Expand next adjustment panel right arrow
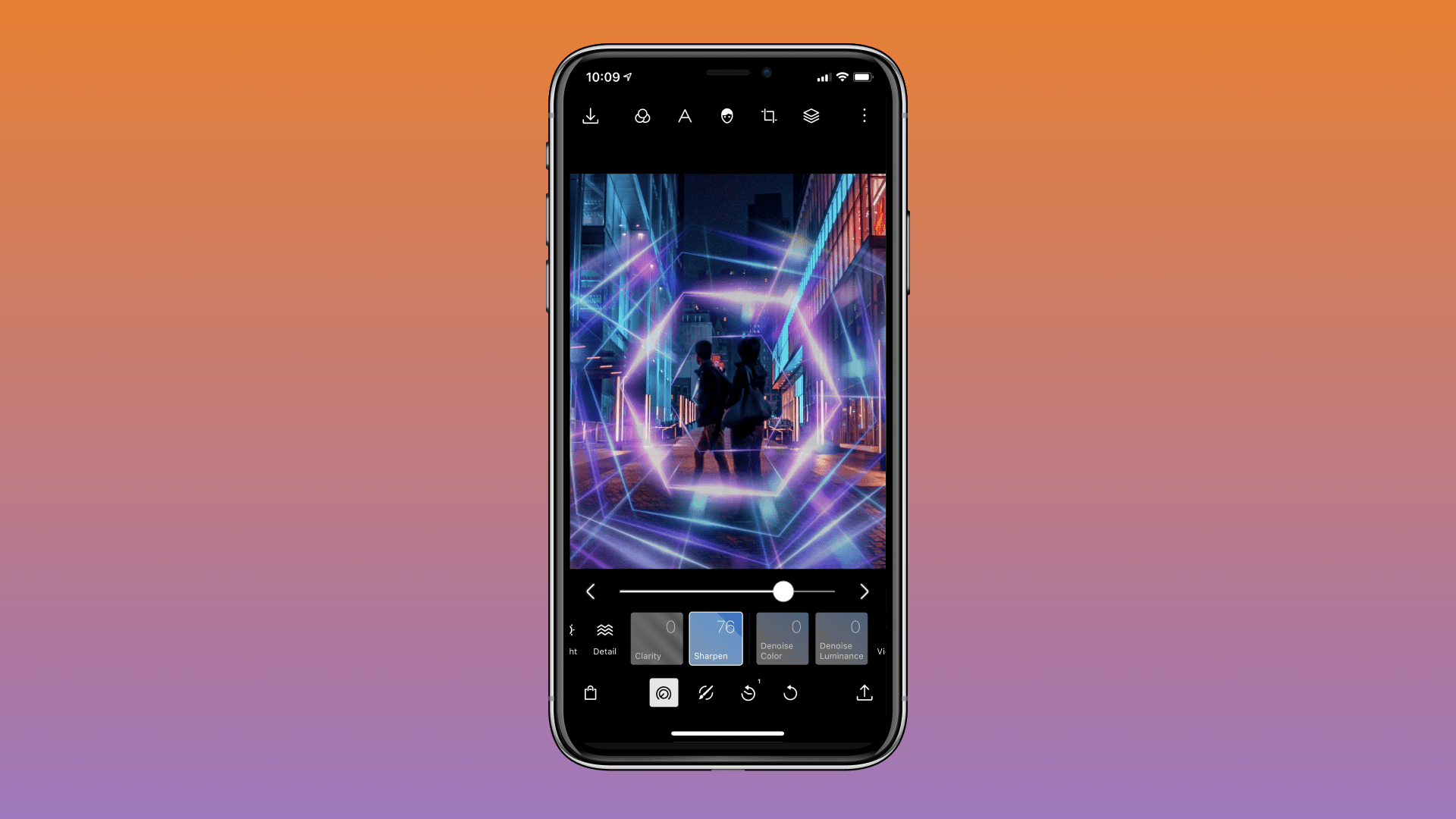The width and height of the screenshot is (1456, 819). pyautogui.click(x=864, y=591)
